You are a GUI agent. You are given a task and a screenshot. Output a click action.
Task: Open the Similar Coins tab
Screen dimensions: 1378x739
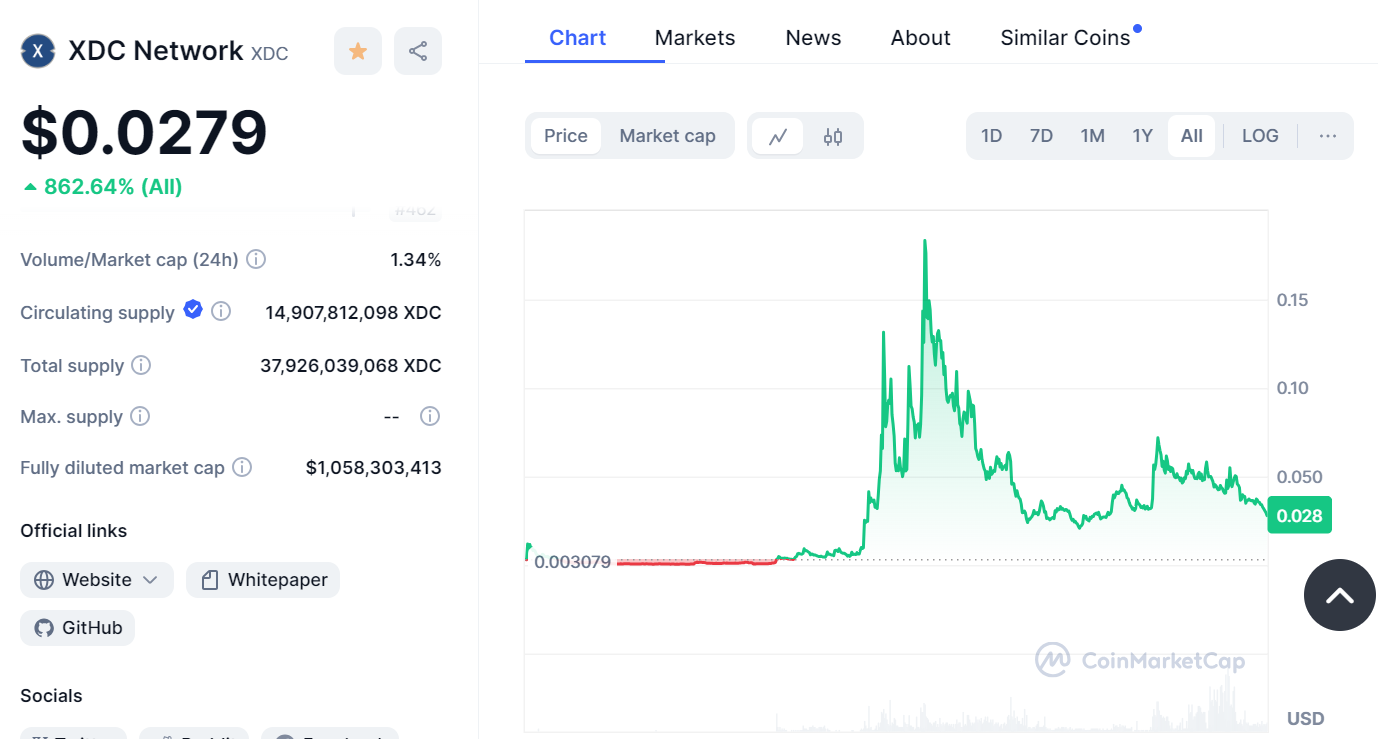[x=1066, y=38]
